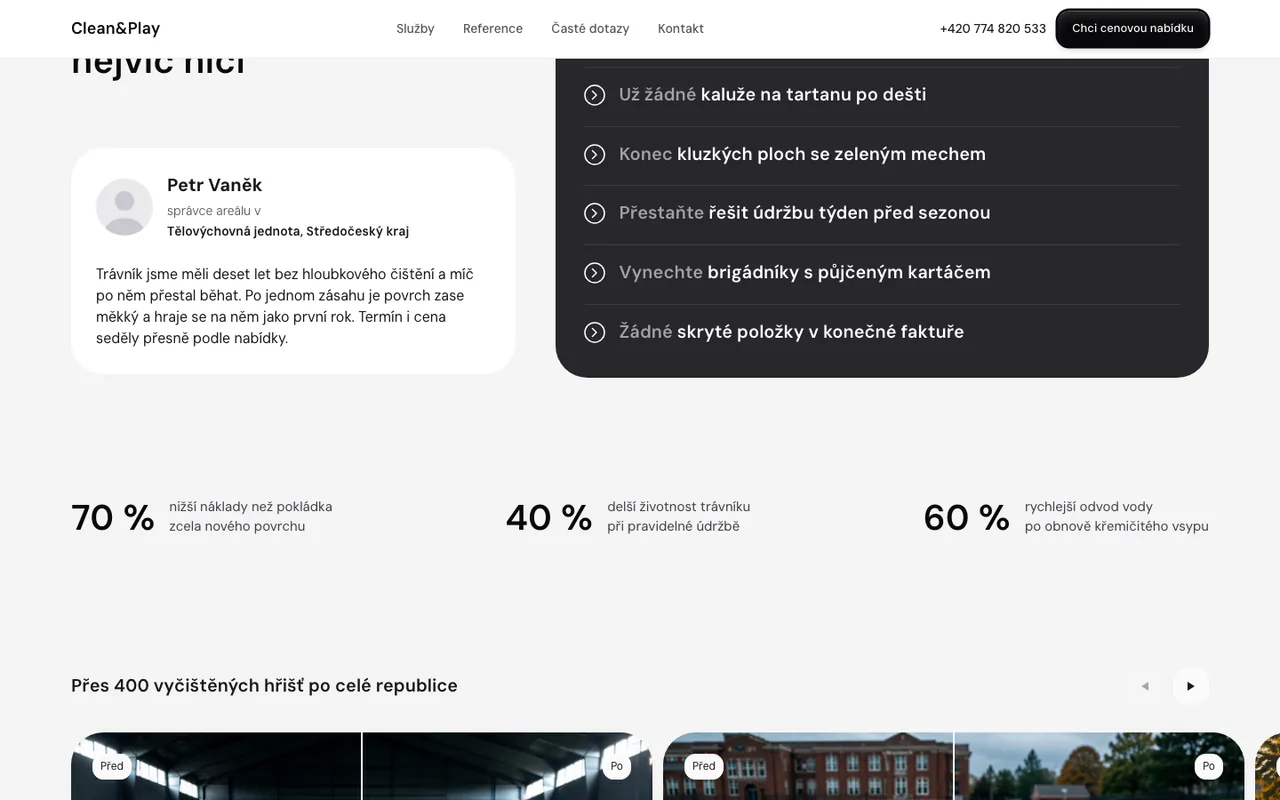Click the arrow icon beside "kaluže na tartanu"

(595, 95)
